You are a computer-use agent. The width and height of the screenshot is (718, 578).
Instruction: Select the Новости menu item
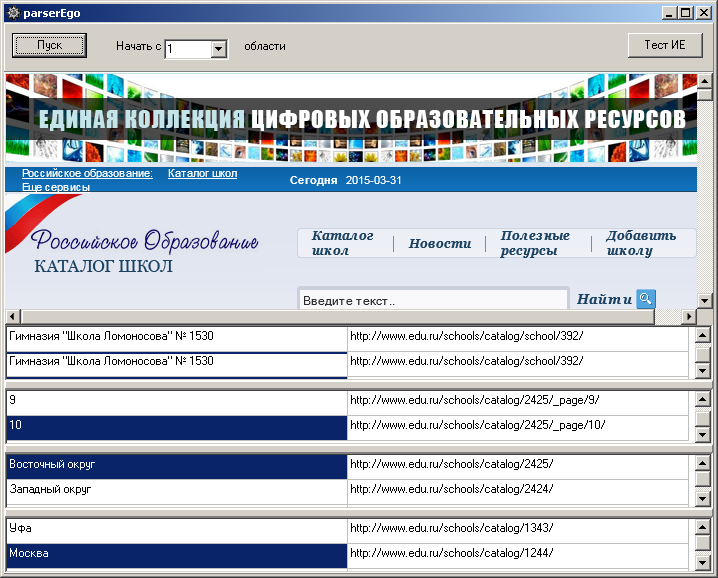440,243
